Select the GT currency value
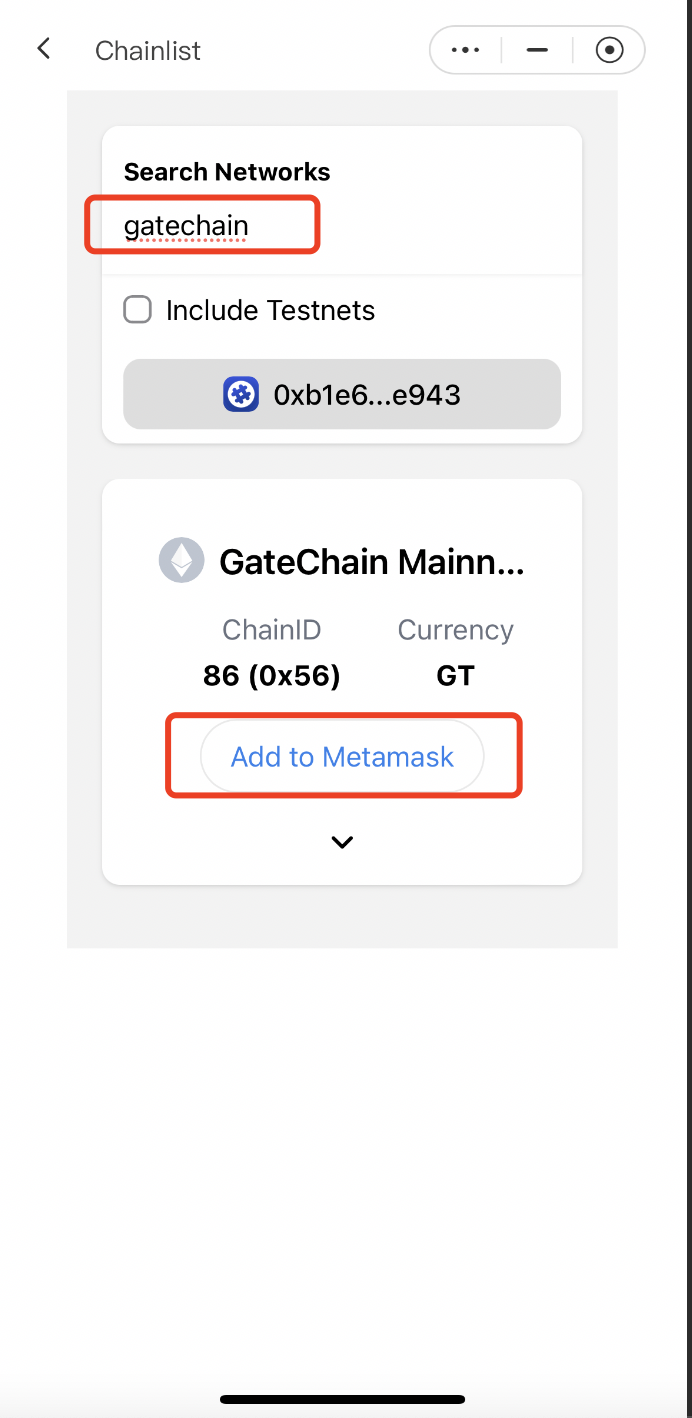692x1418 pixels. point(455,676)
